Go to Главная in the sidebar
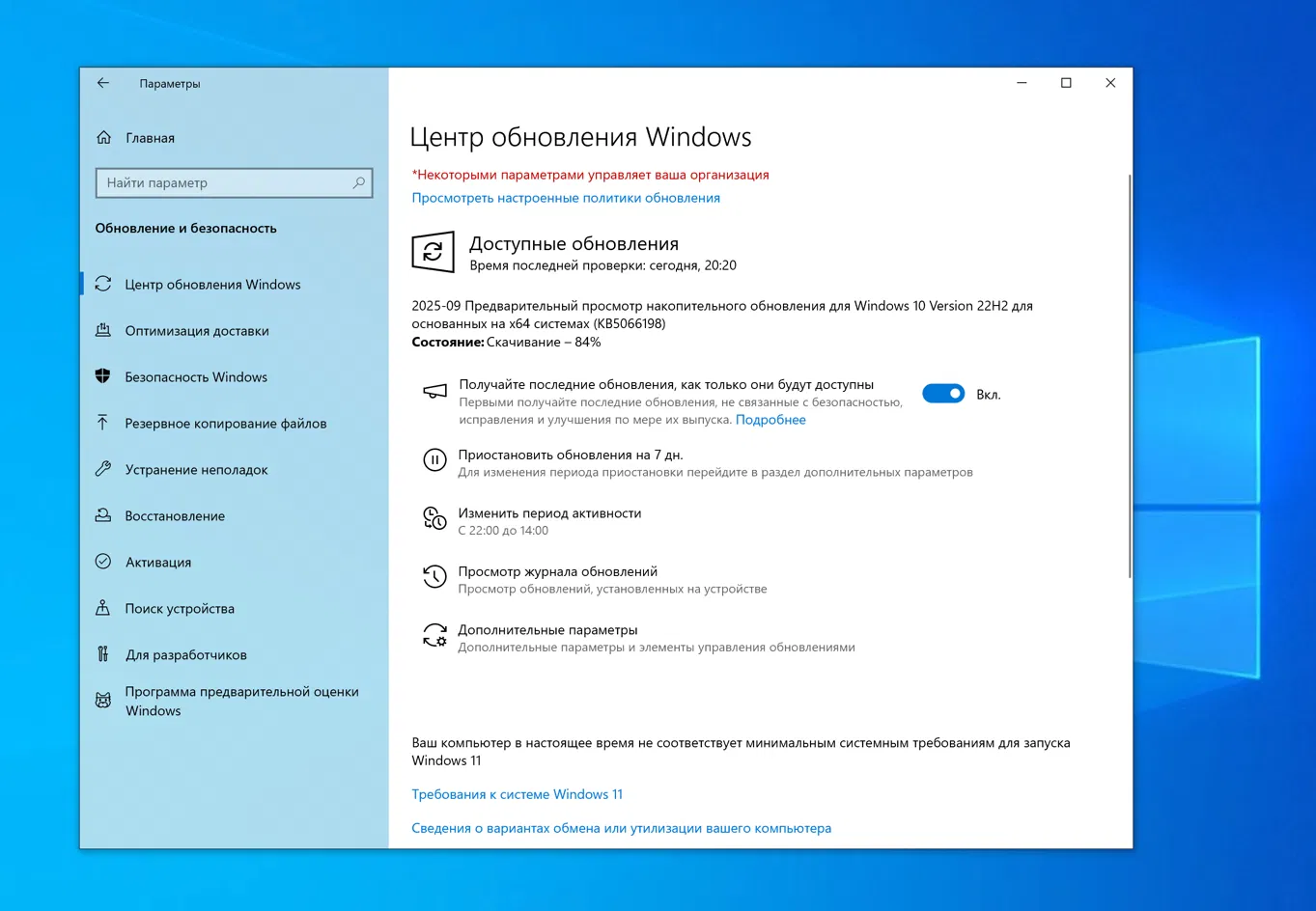Screen dimensions: 1316x911 (x=150, y=138)
